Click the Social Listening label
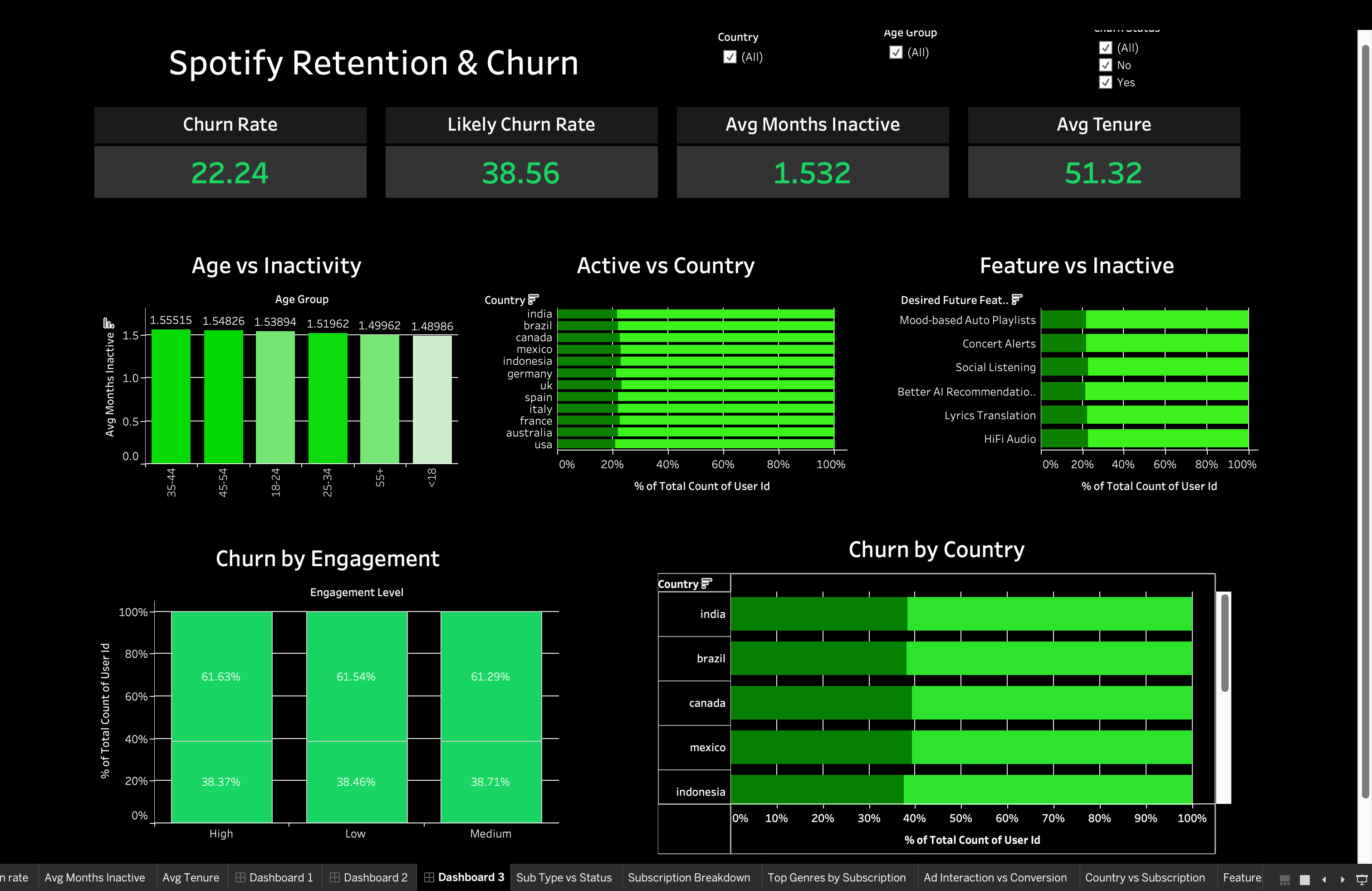 click(x=995, y=367)
